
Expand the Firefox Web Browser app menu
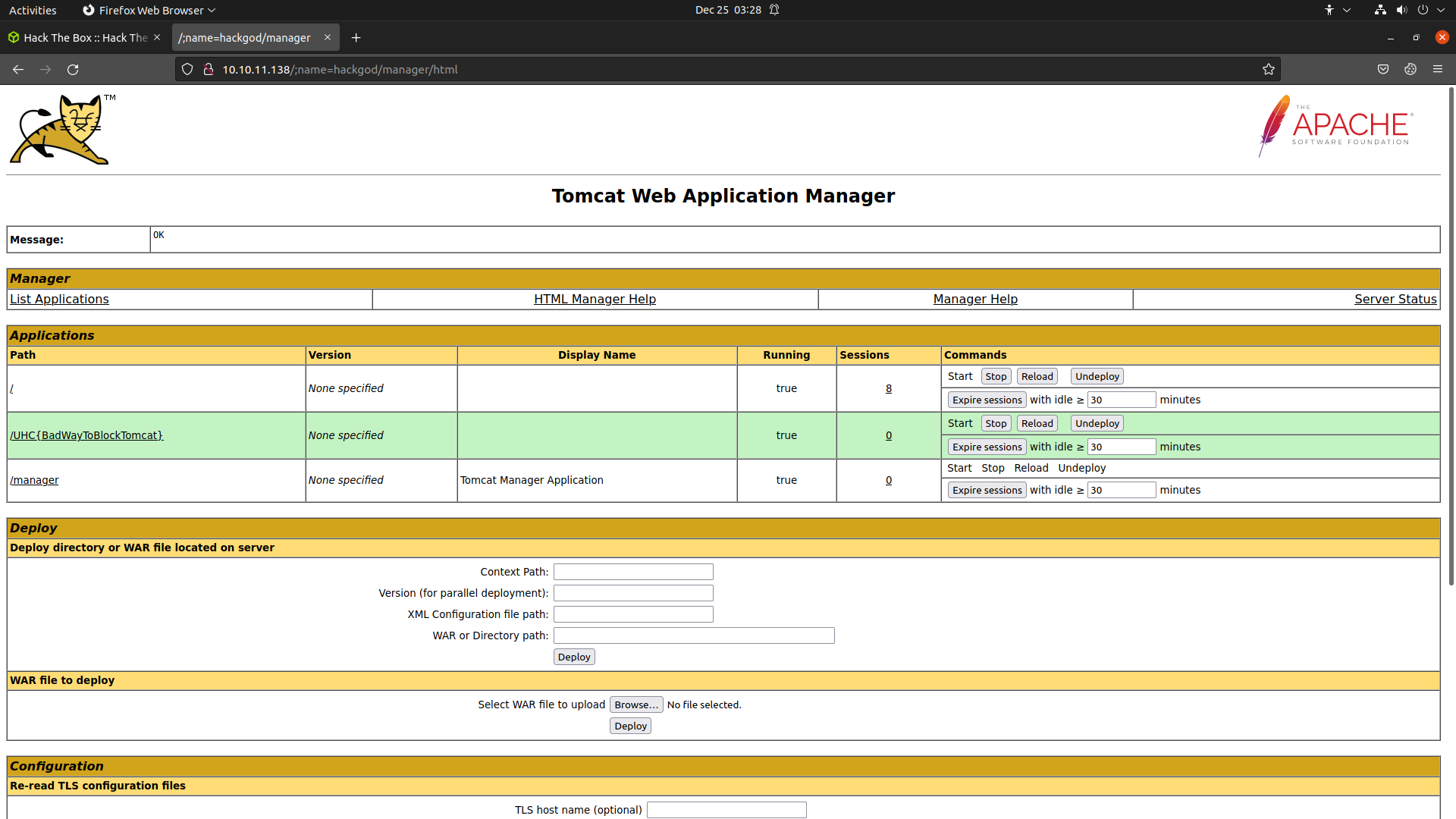149,10
